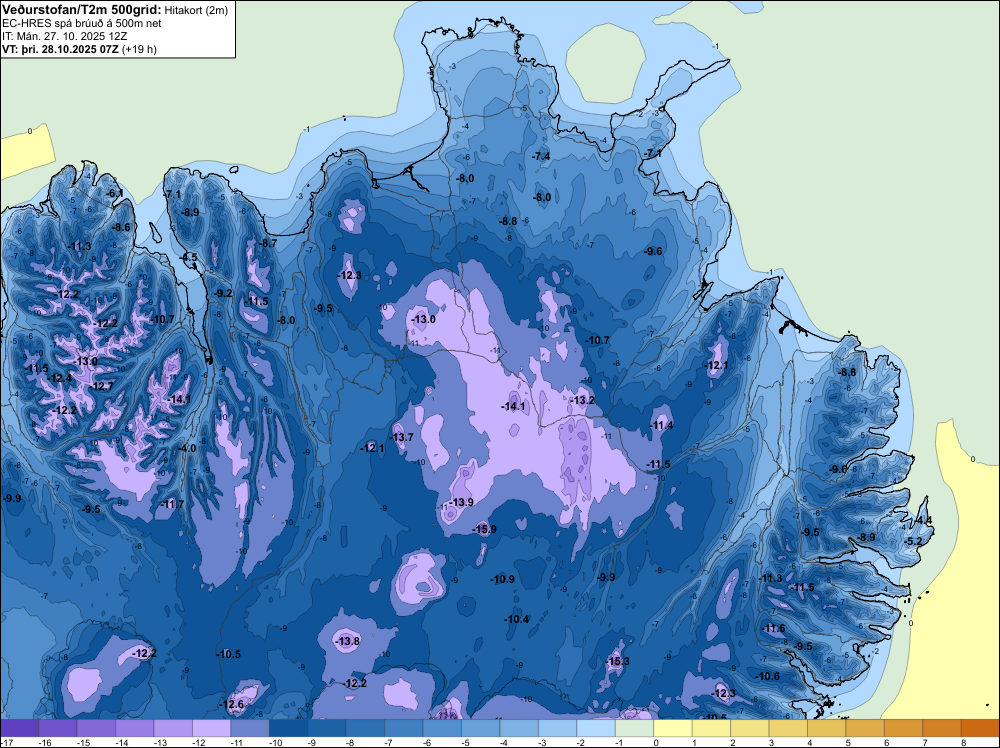Click the -7.4 temperature label

point(541,156)
